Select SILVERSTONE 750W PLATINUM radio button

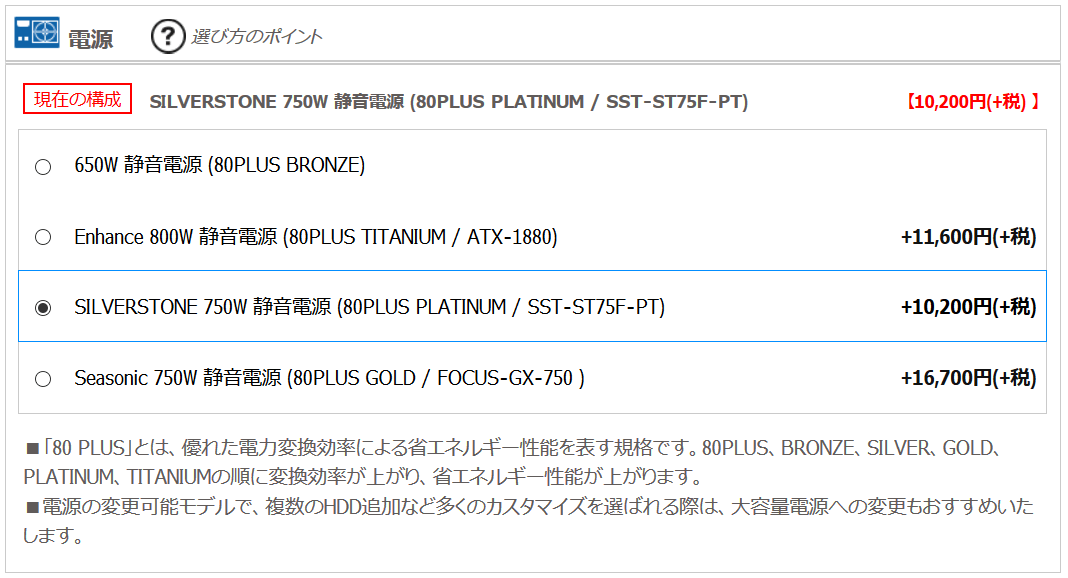pos(43,308)
